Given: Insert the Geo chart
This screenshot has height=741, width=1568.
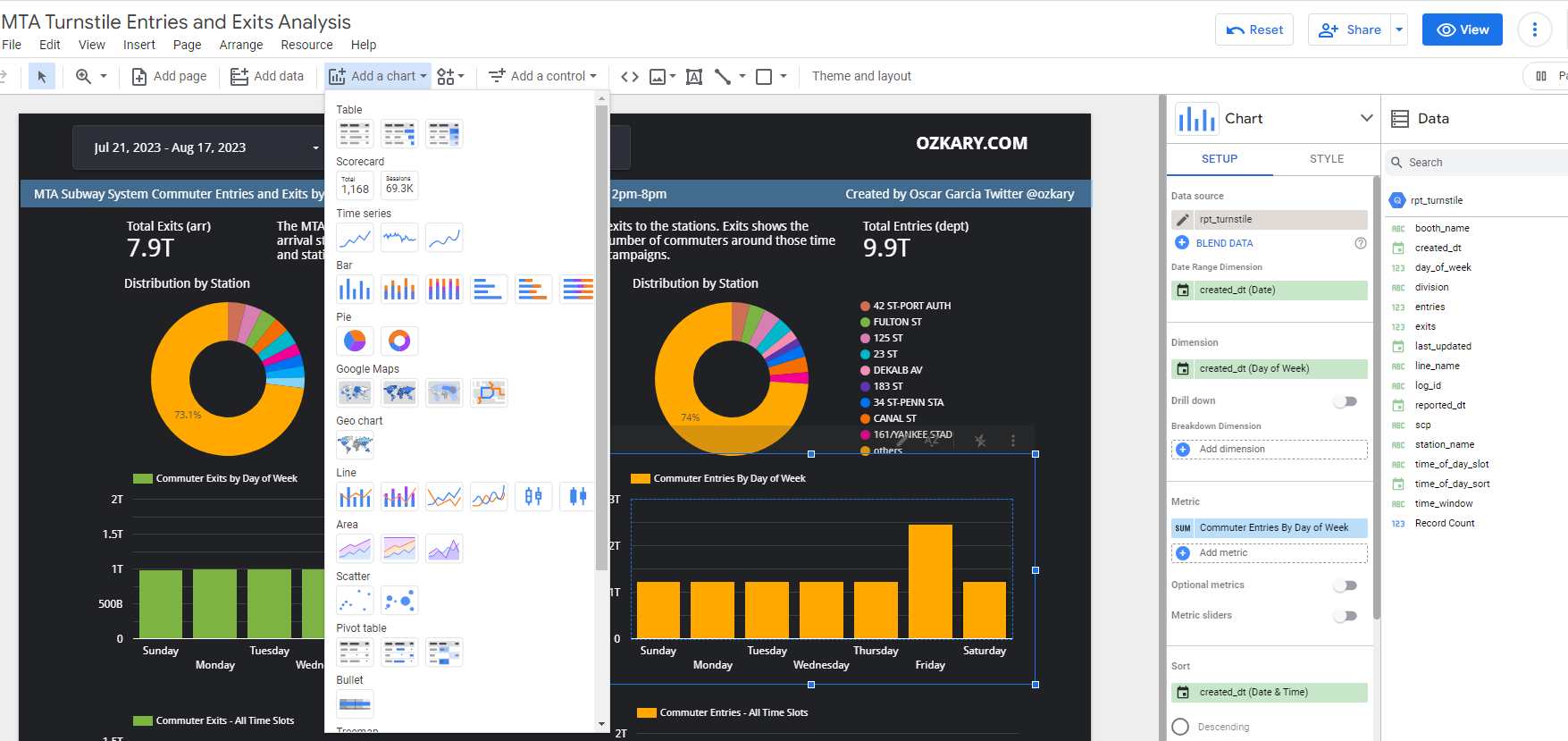Looking at the screenshot, I should click(355, 445).
